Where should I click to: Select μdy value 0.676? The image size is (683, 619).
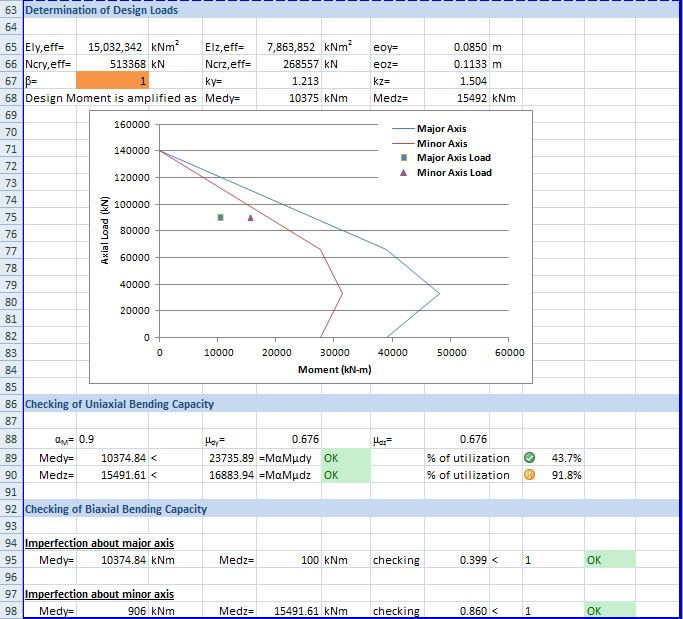[x=289, y=439]
